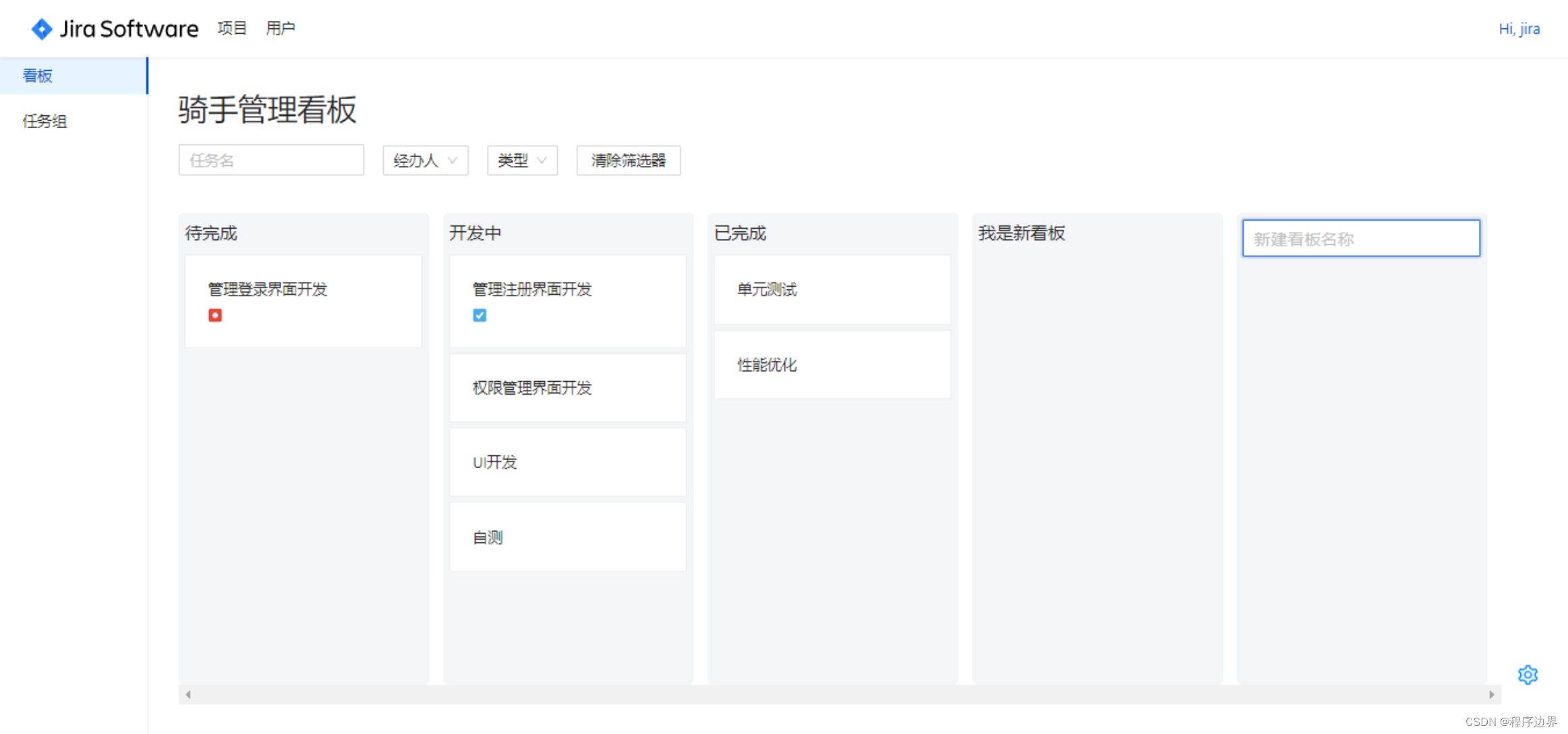Open the 单元测试 task card
1568x734 pixels.
point(832,289)
